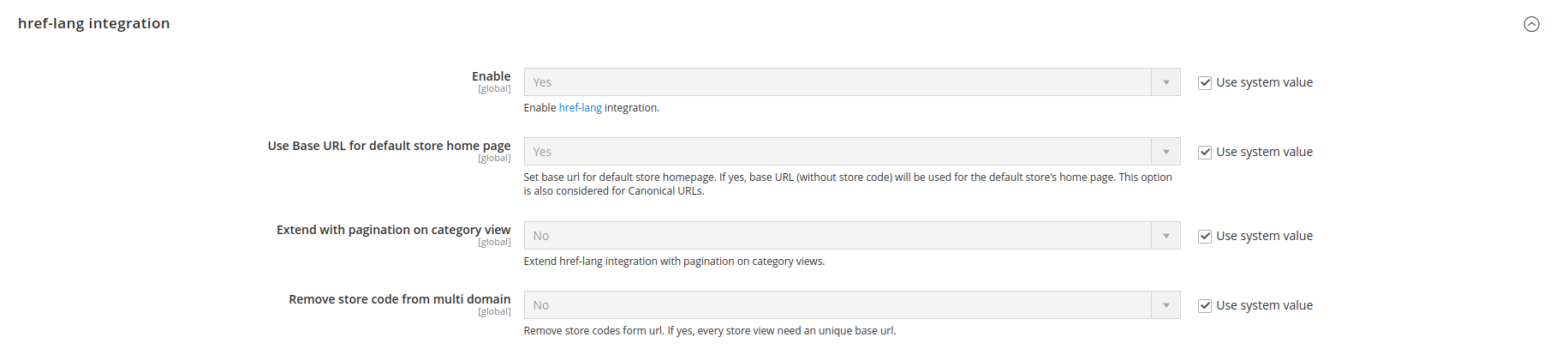This screenshot has width=1568, height=361.
Task: Click the Extend with pagination on category view label
Action: pyautogui.click(x=393, y=230)
